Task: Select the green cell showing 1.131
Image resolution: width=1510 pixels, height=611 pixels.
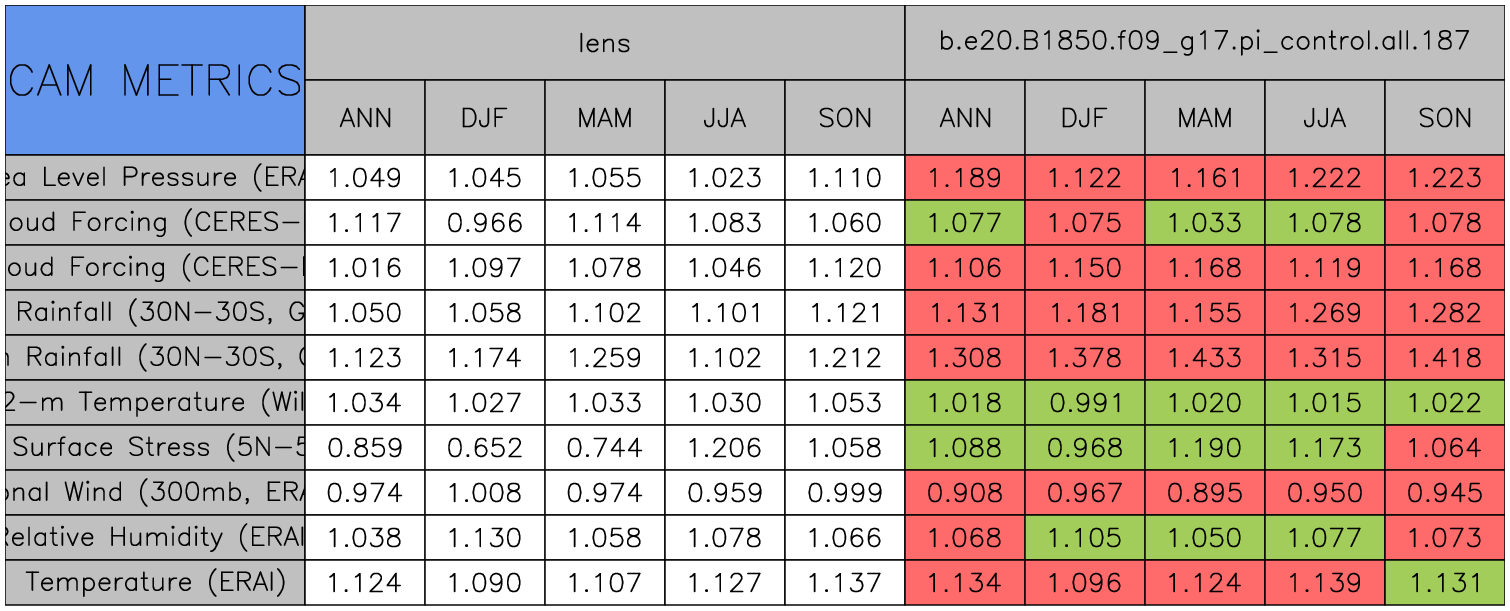Action: click(x=1444, y=582)
